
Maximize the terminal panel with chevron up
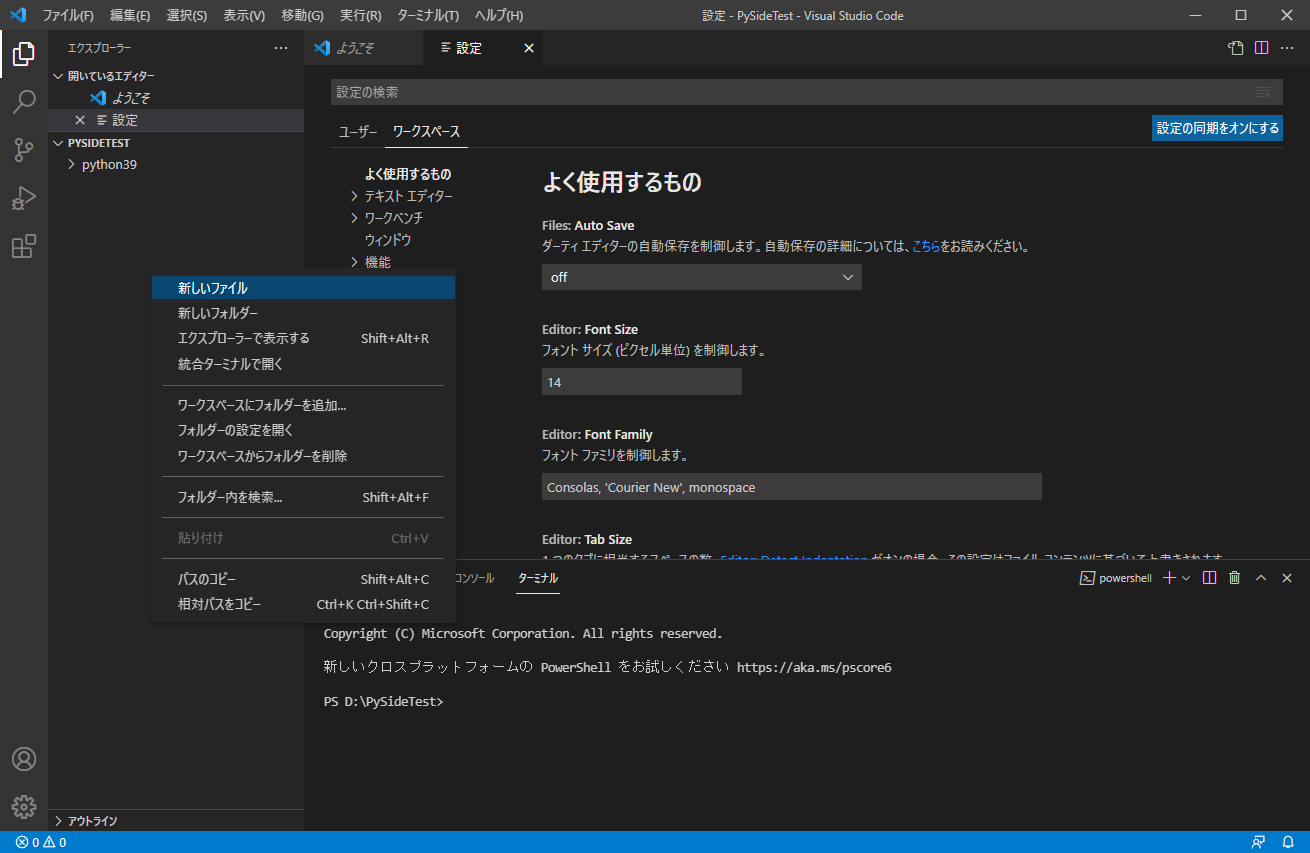pos(1261,578)
